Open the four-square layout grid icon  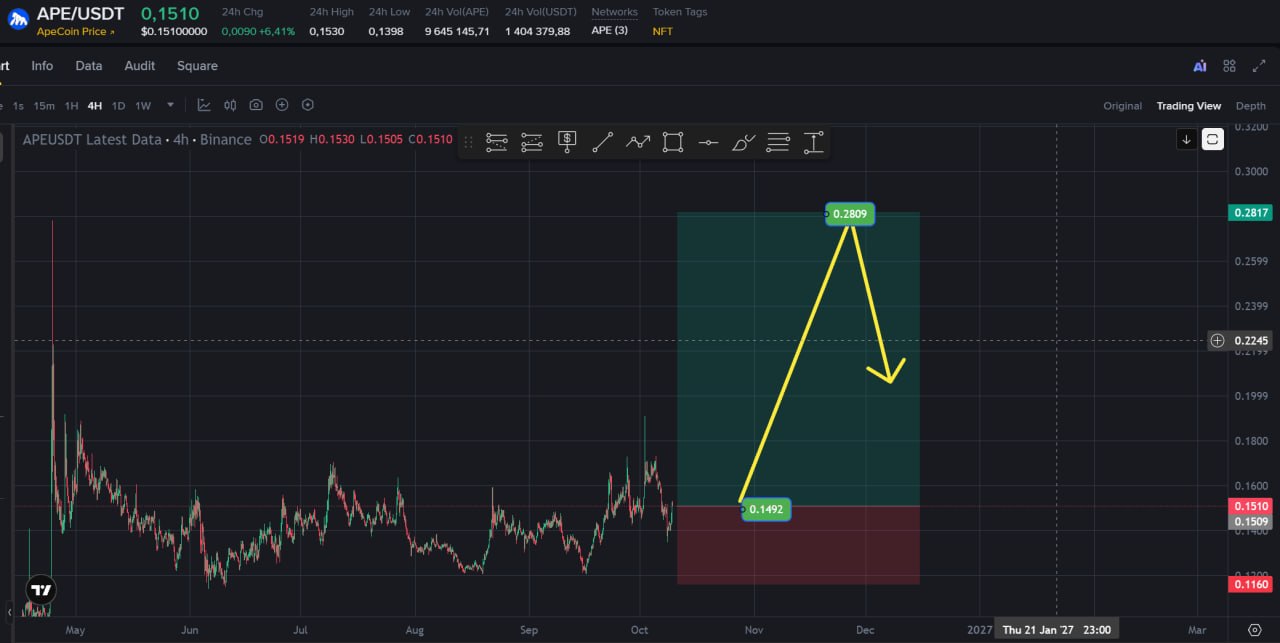(1230, 66)
